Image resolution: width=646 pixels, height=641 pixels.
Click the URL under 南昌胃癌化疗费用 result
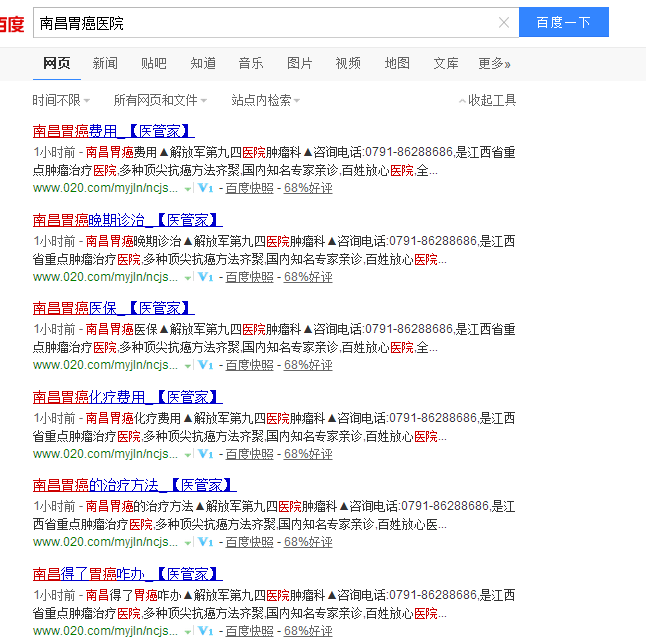105,454
